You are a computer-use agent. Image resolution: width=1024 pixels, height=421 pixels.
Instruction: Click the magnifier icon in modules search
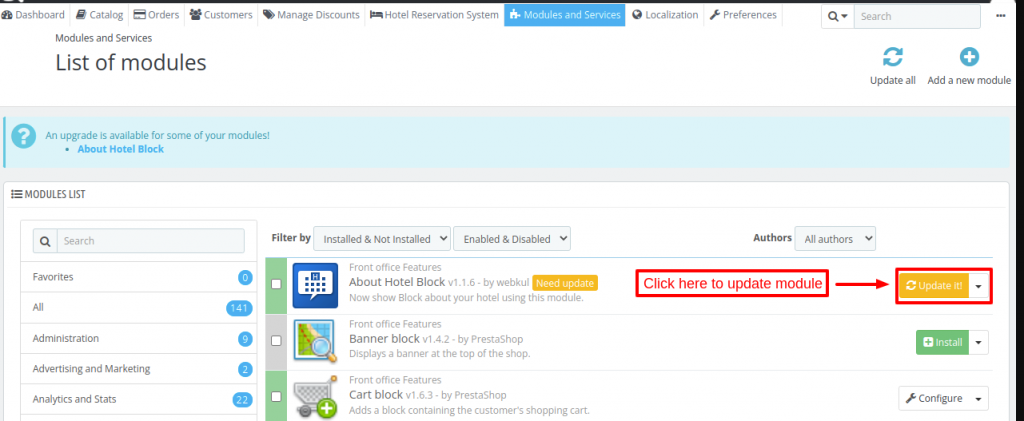tap(45, 241)
